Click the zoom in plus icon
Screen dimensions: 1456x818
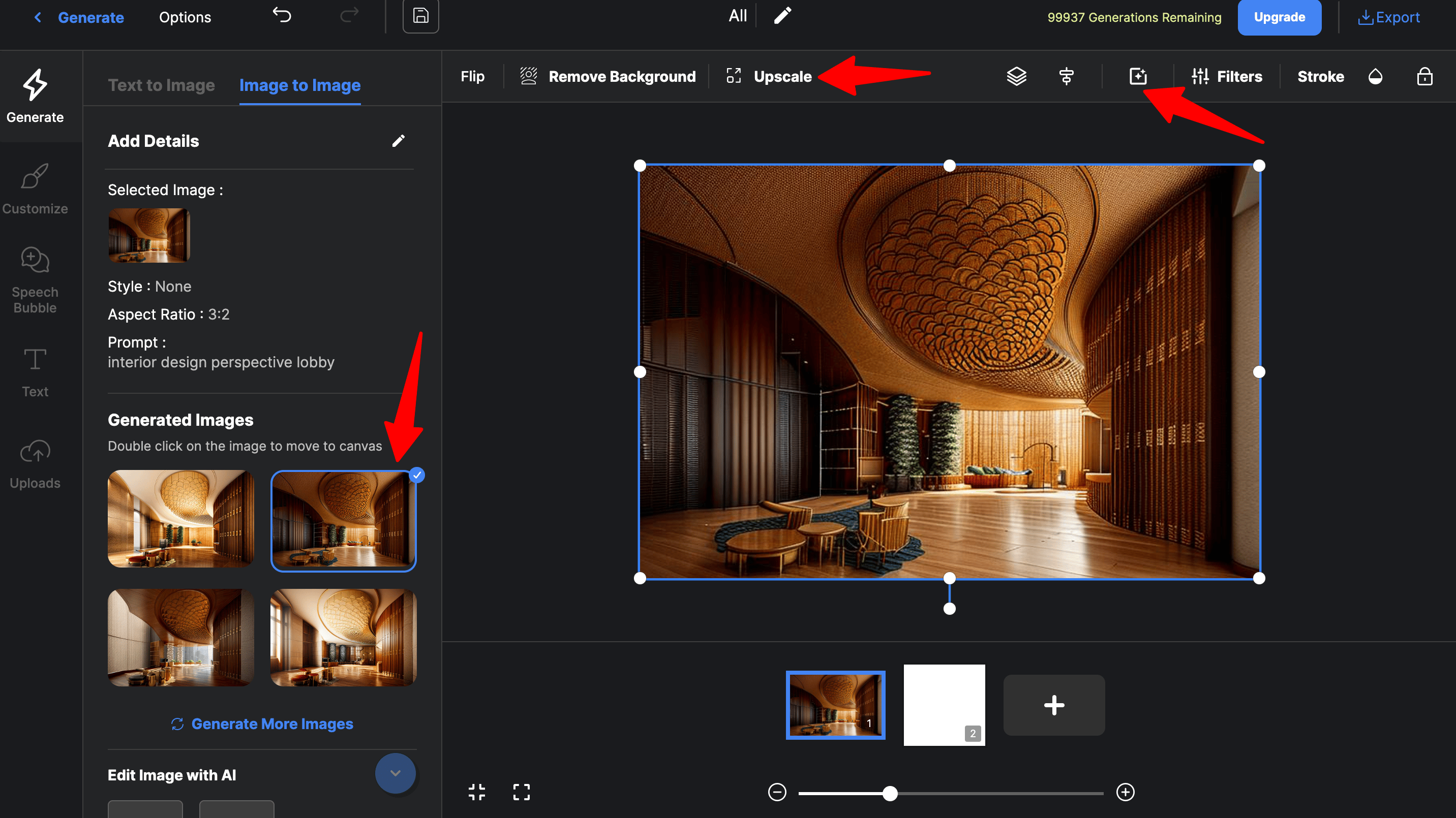point(1125,792)
